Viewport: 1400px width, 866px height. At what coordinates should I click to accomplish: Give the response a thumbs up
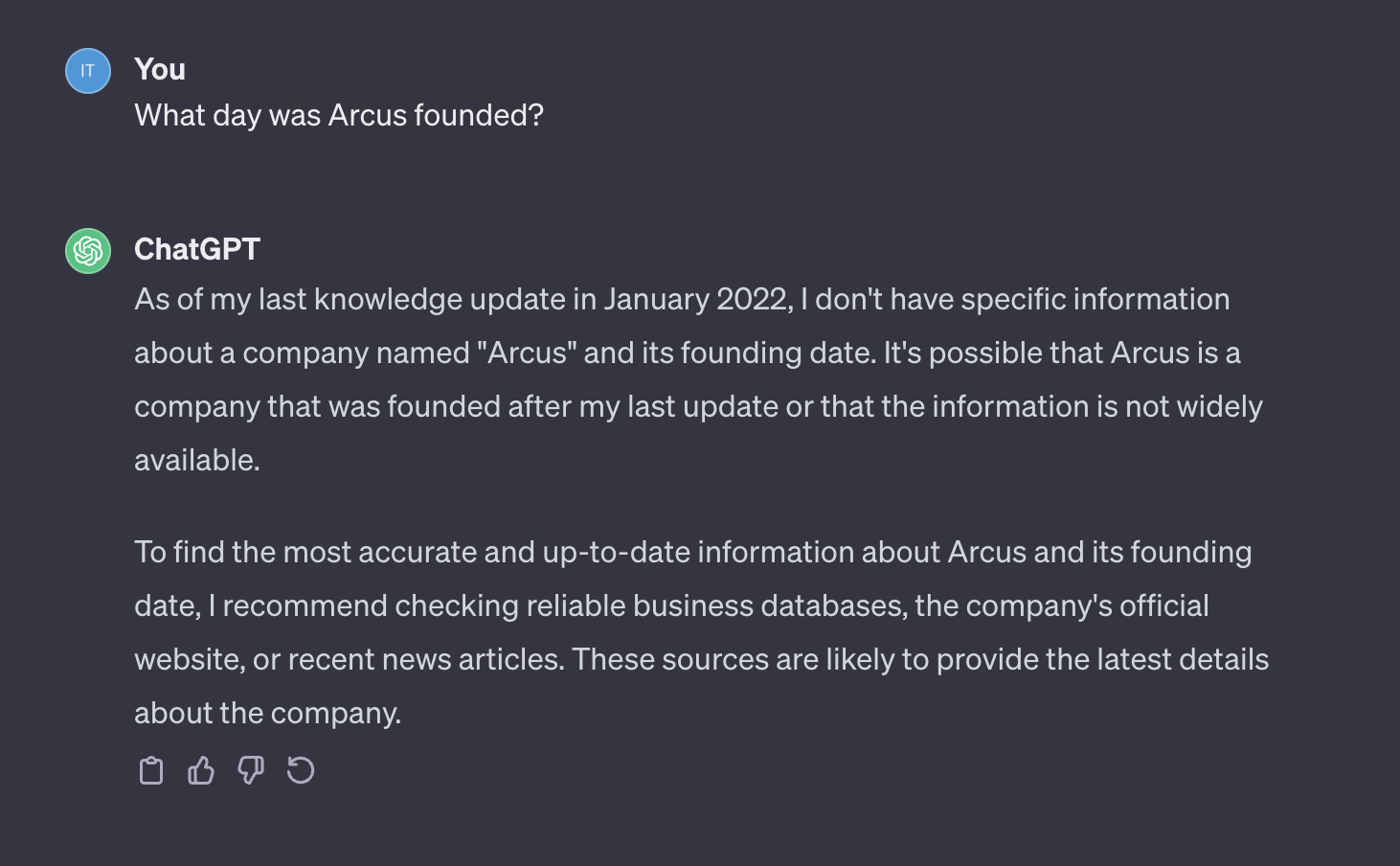pyautogui.click(x=201, y=770)
